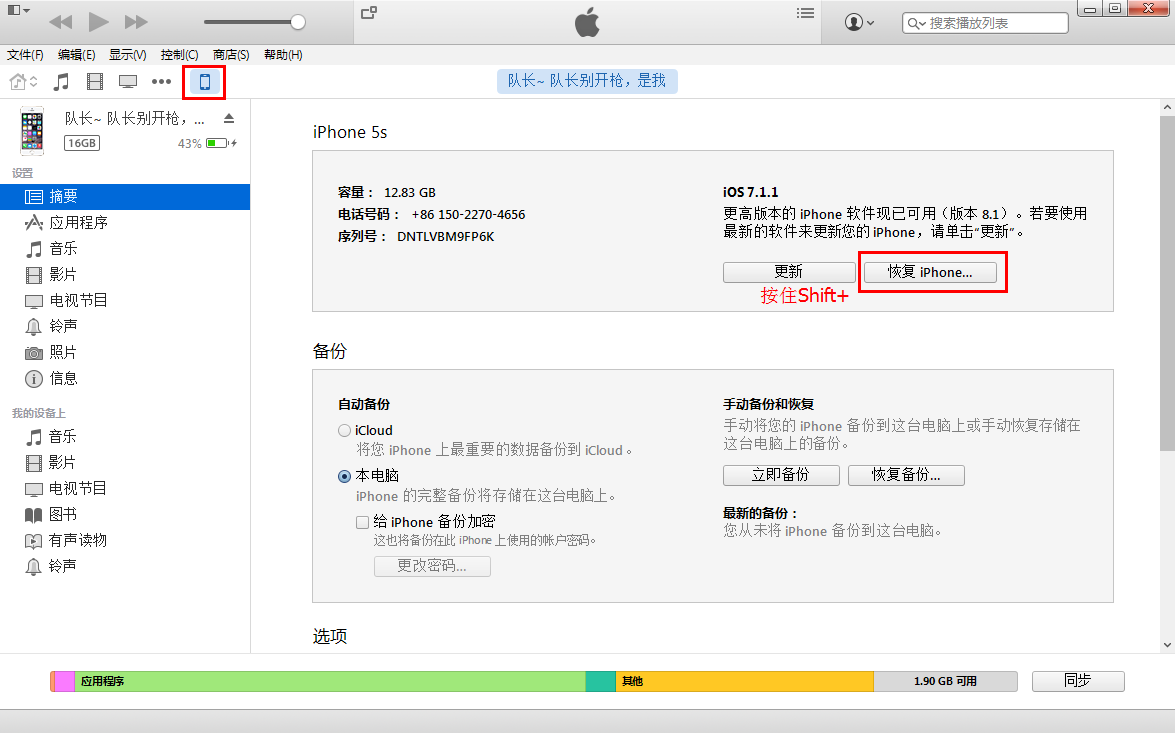The image size is (1175, 733).
Task: Click the phone number +86 150-2270-4656
Action: pyautogui.click(x=468, y=215)
